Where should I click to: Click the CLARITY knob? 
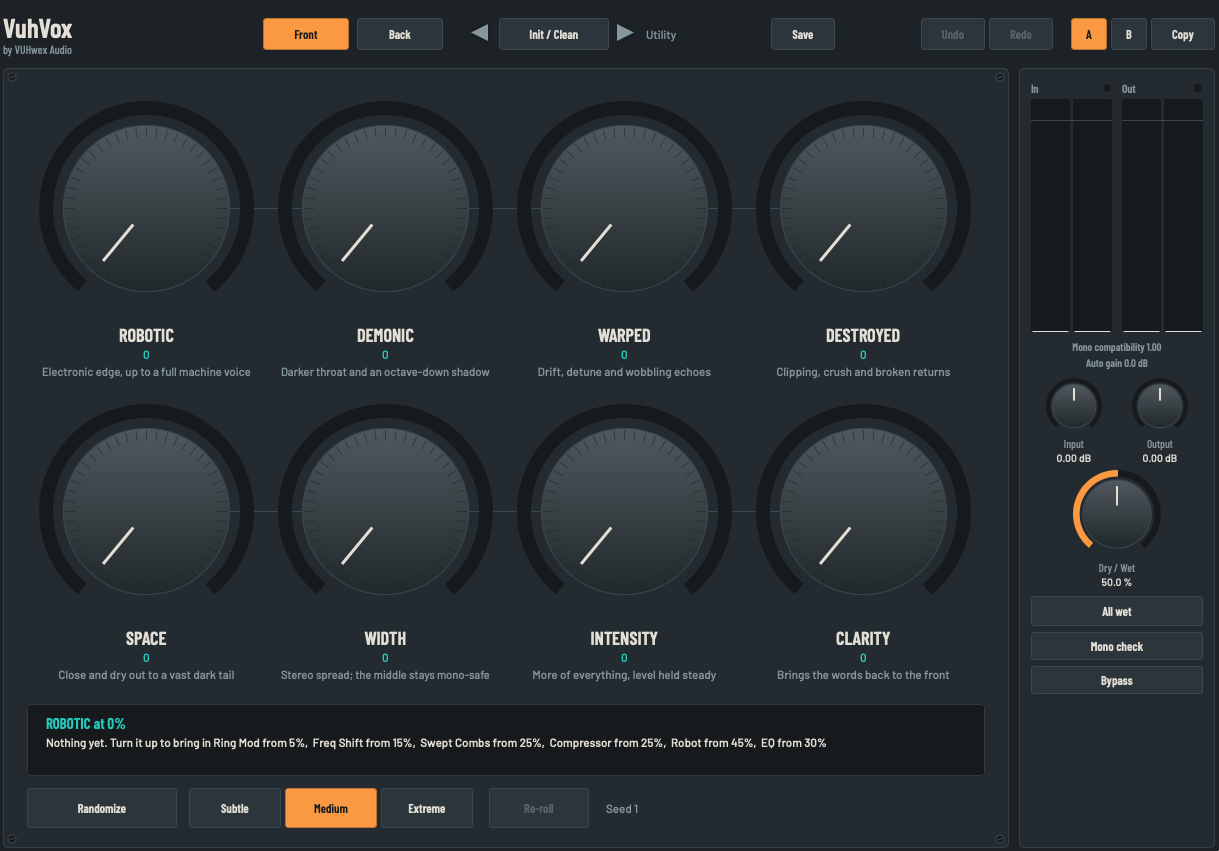click(x=863, y=510)
